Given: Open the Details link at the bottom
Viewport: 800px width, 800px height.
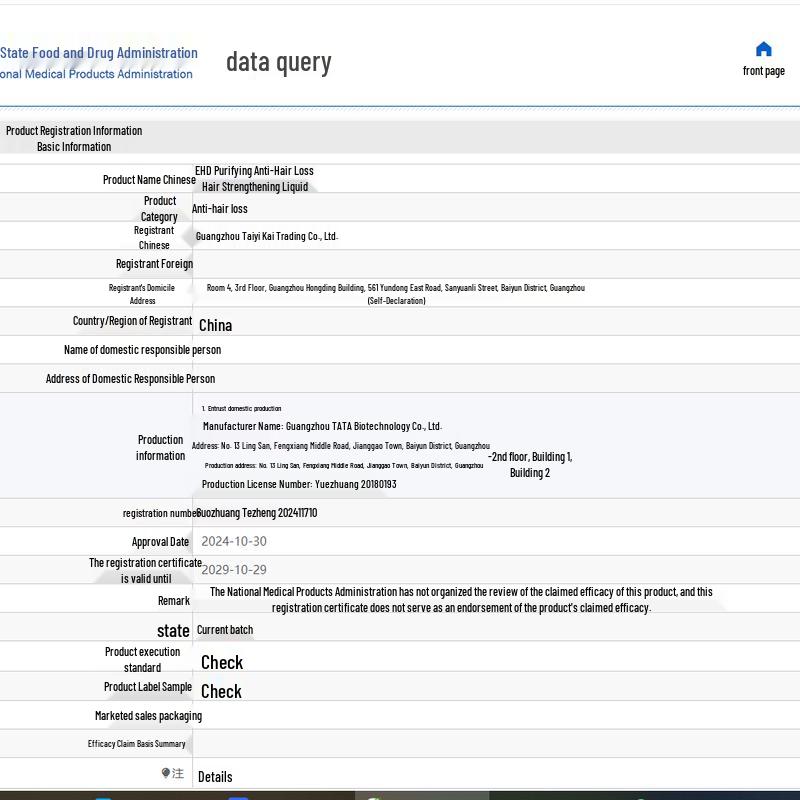Looking at the screenshot, I should (x=215, y=776).
